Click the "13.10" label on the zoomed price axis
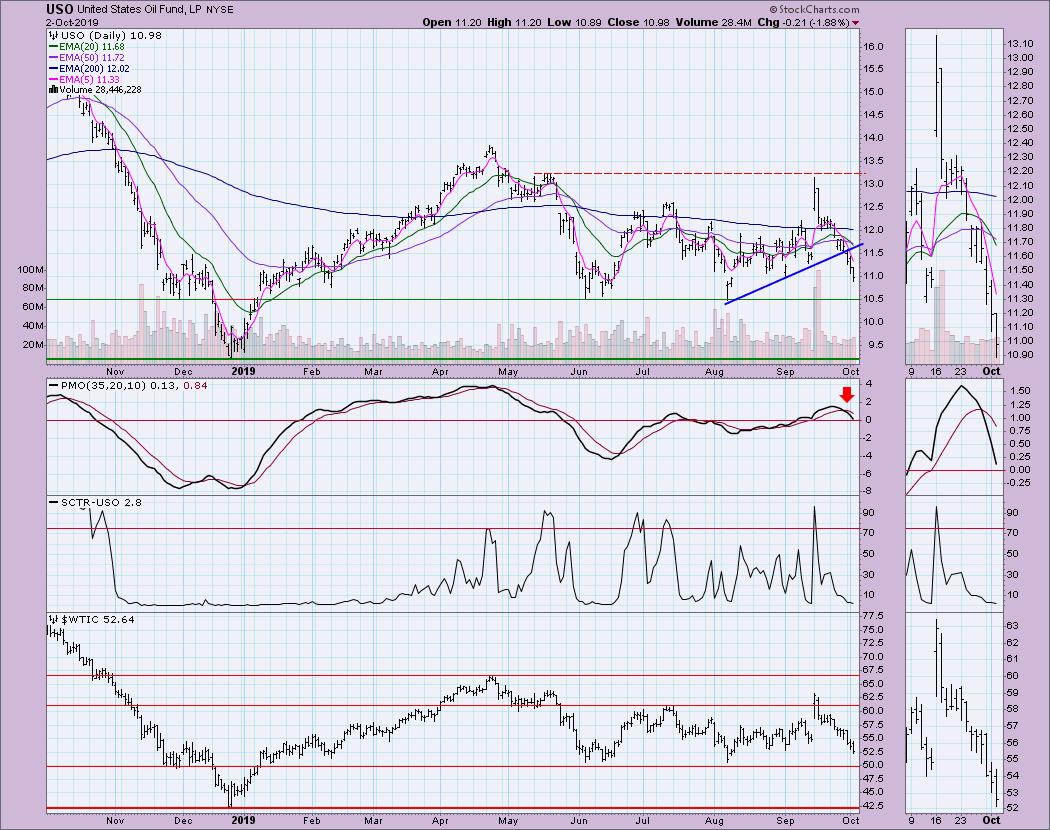The width and height of the screenshot is (1050, 830). click(1019, 44)
